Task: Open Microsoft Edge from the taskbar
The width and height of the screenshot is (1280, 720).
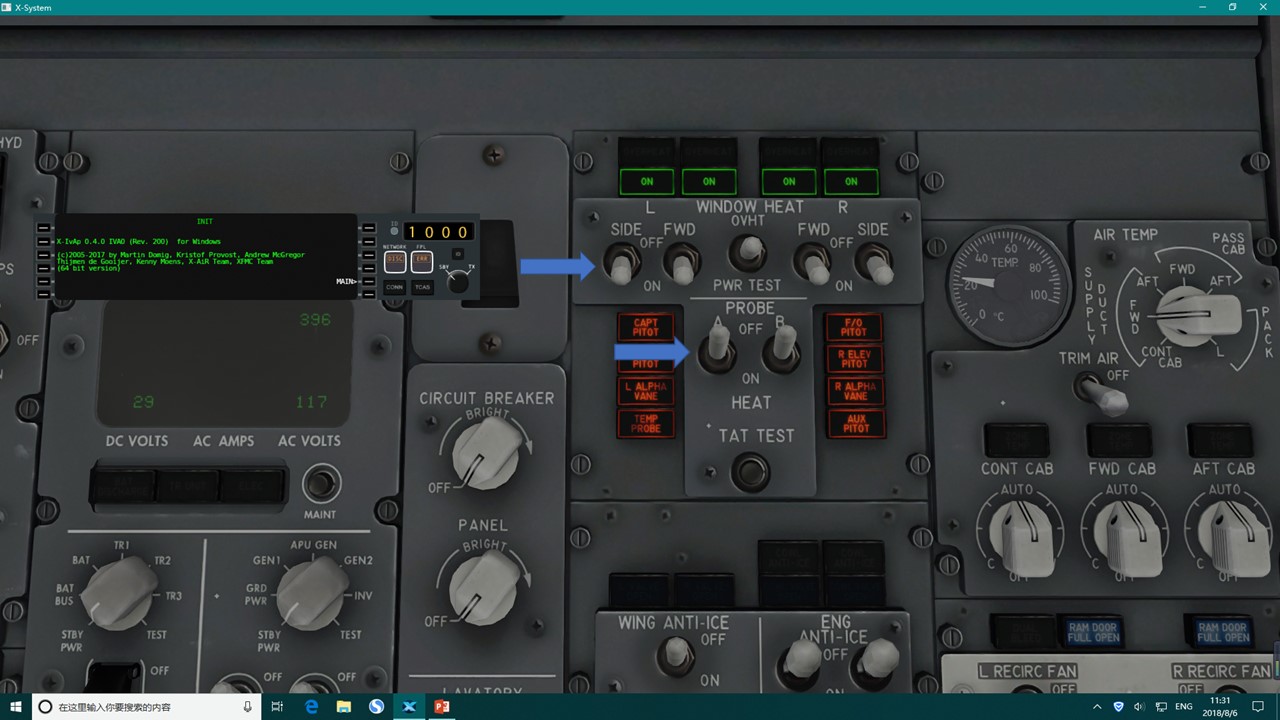Action: click(311, 706)
